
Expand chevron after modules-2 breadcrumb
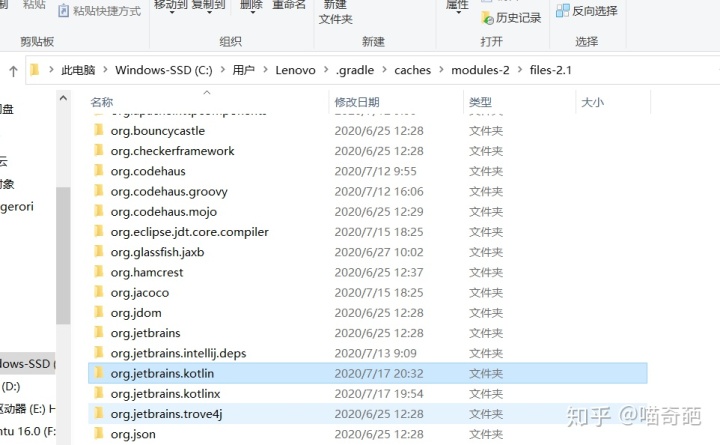tap(520, 70)
